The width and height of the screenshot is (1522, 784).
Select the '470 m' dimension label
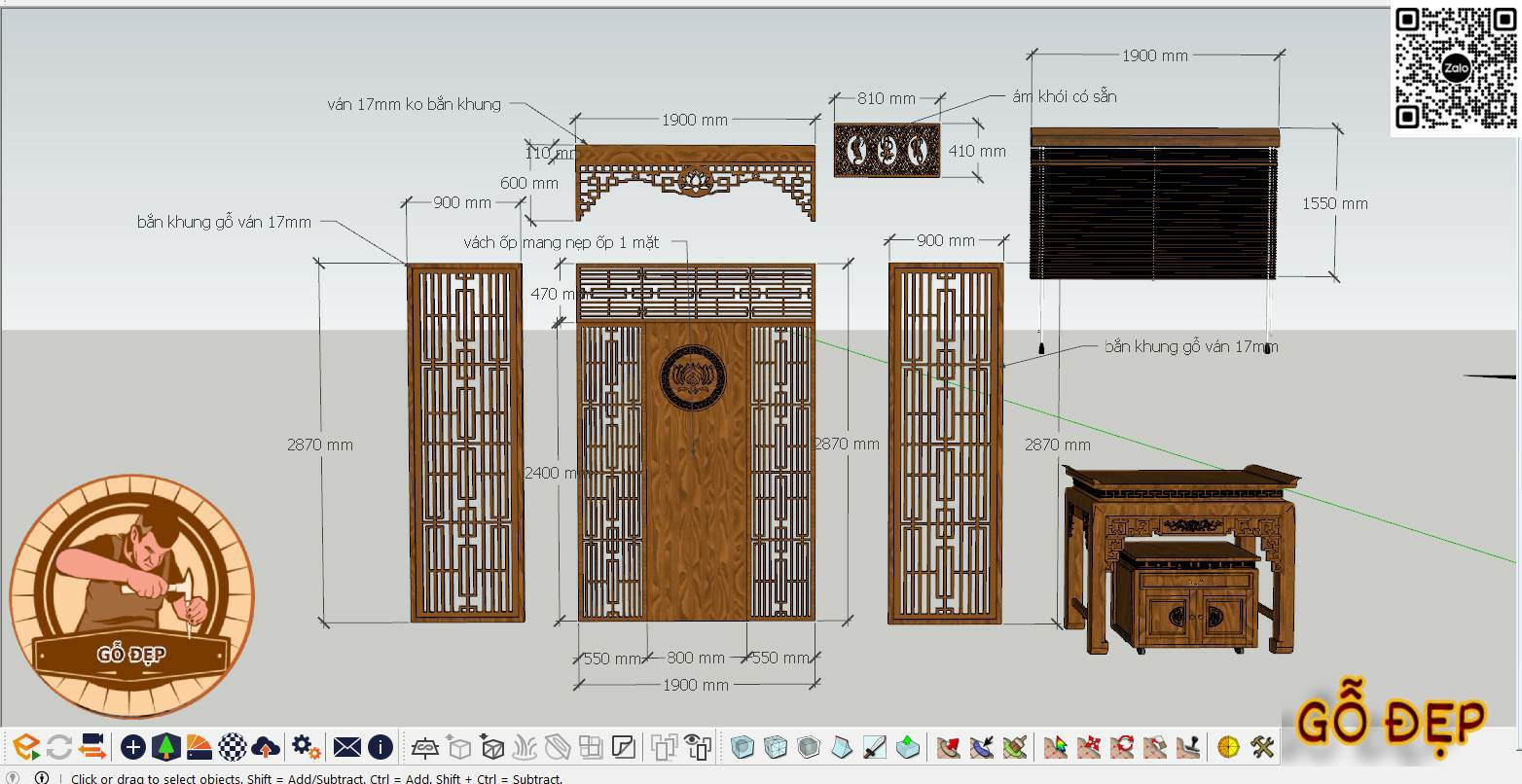(x=557, y=294)
